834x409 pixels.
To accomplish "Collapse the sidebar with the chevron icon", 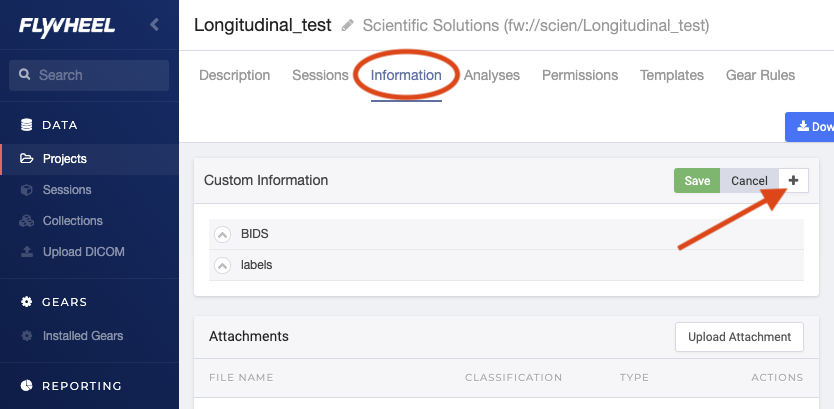I will click(154, 24).
